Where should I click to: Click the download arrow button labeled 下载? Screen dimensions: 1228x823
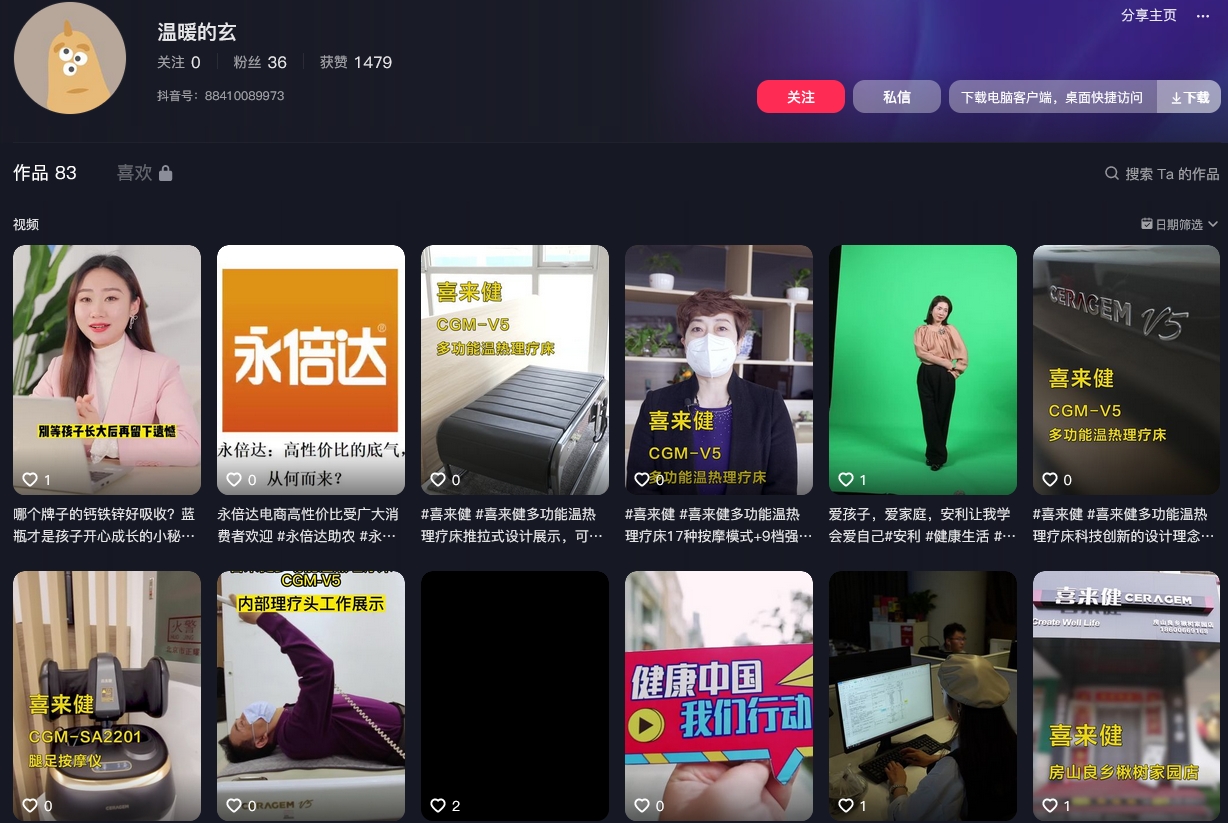pos(1190,97)
